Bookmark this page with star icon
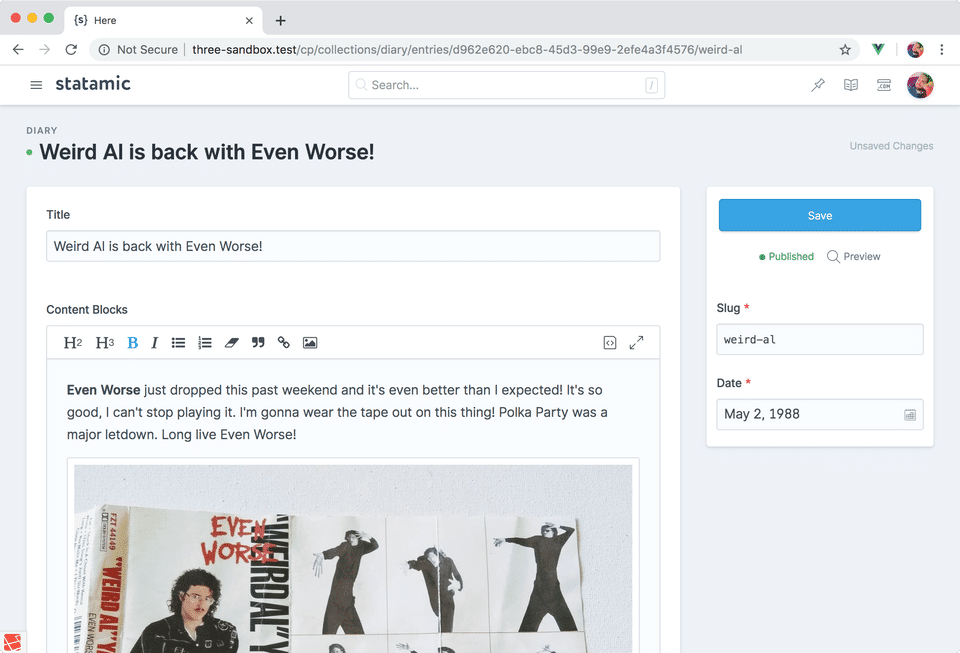 tap(845, 50)
